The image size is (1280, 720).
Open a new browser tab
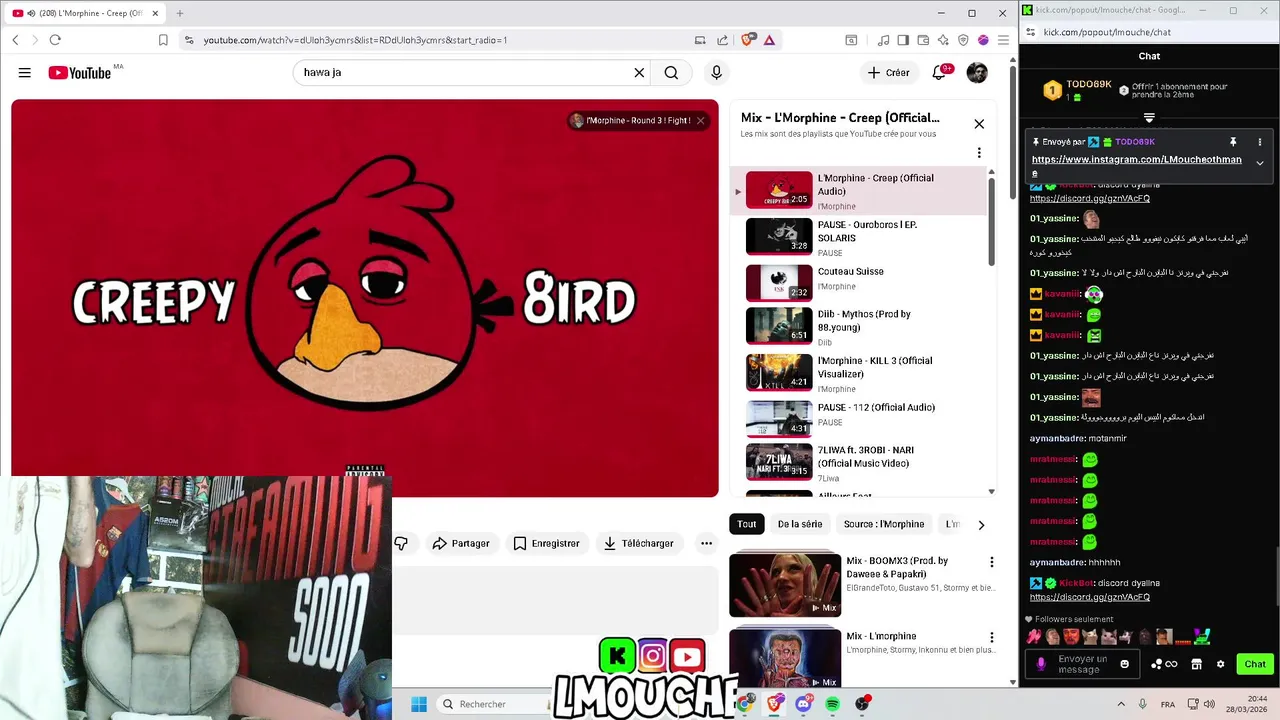coord(180,13)
